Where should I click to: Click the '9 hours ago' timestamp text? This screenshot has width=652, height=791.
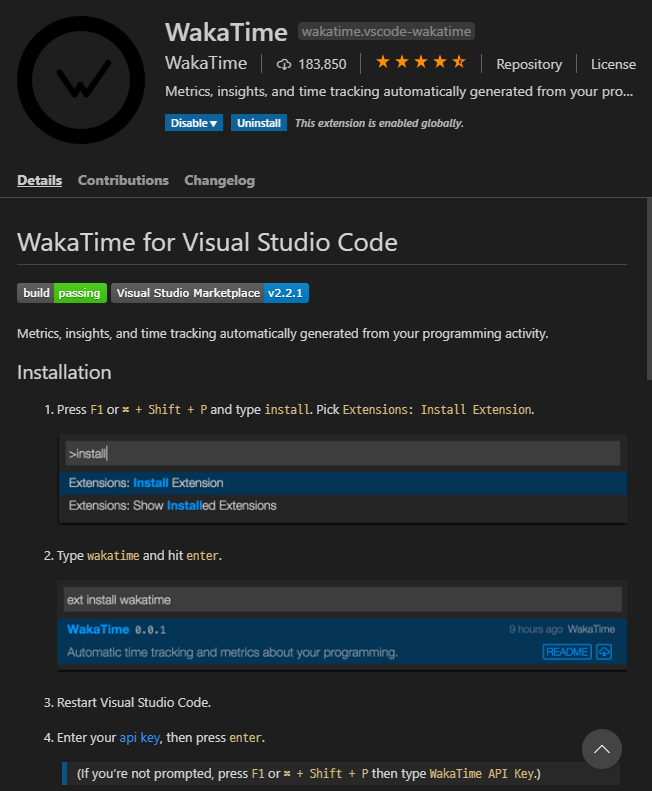point(536,629)
